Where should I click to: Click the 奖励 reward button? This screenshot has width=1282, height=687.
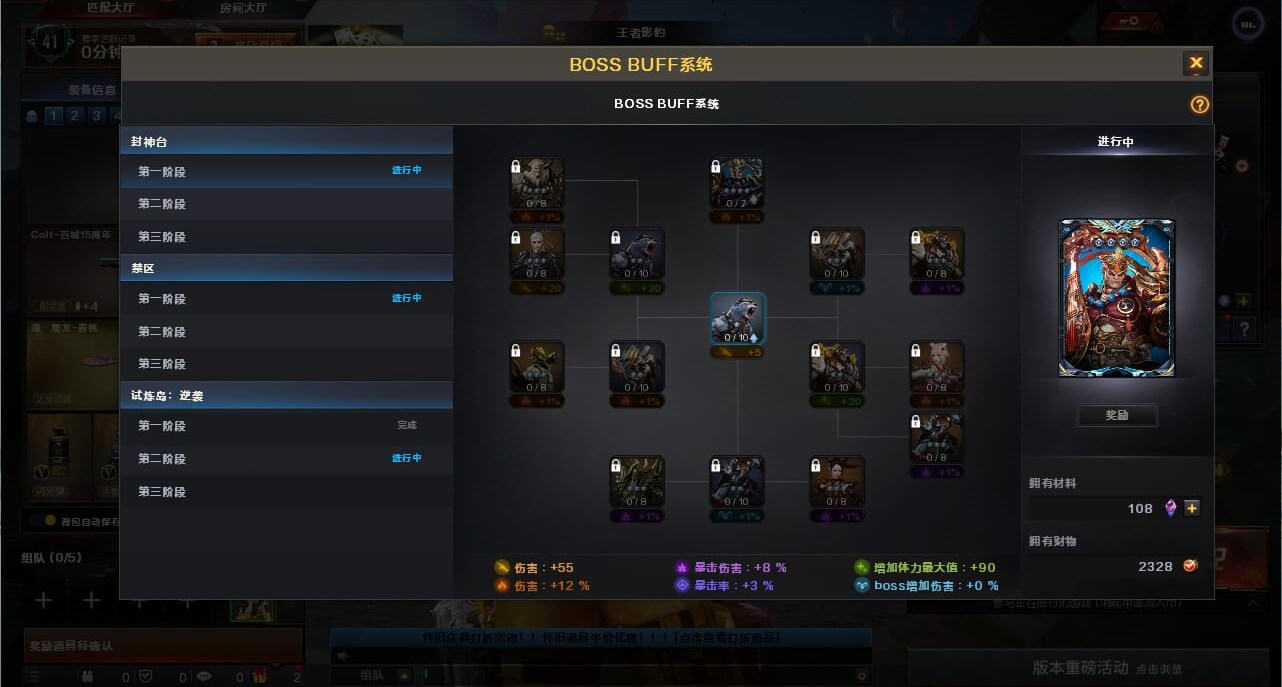[x=1117, y=415]
